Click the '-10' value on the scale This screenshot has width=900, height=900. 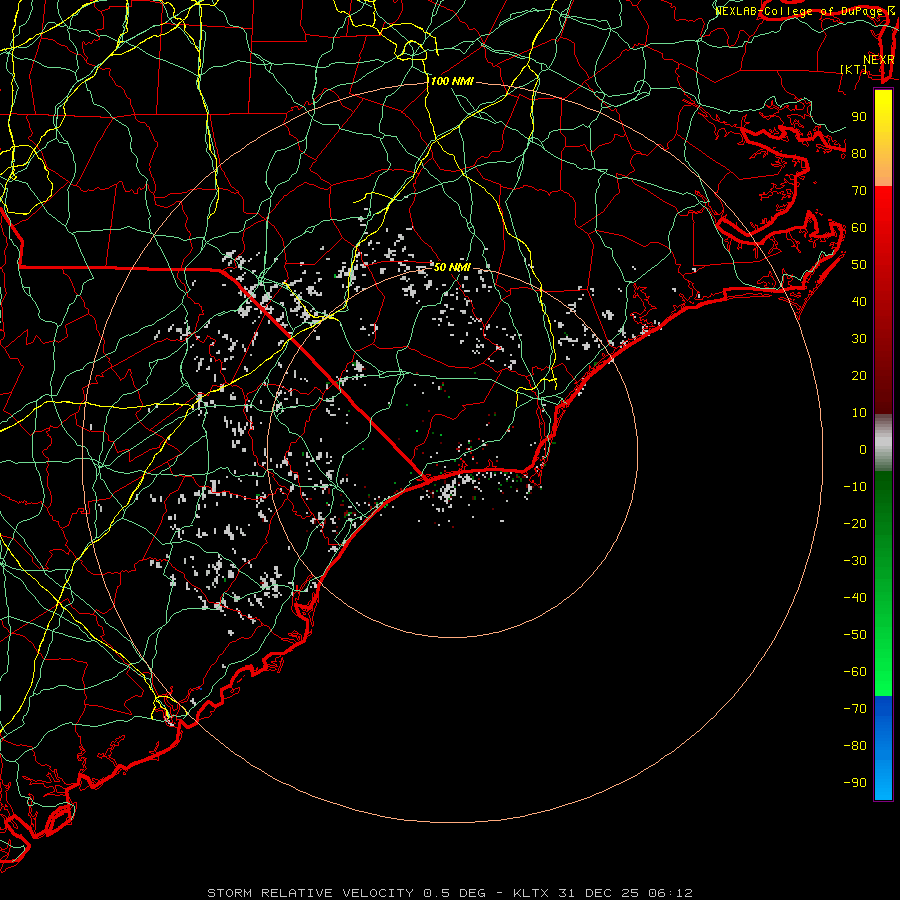point(855,487)
